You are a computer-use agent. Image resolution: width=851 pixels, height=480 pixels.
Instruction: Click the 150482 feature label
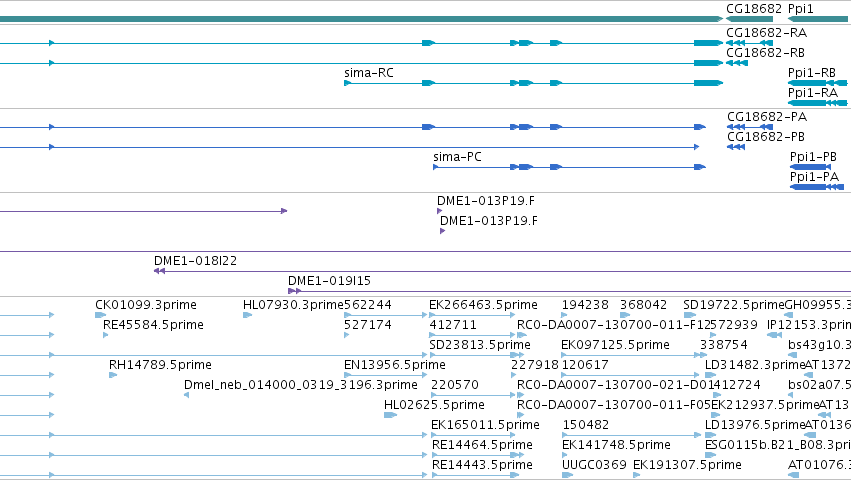586,425
